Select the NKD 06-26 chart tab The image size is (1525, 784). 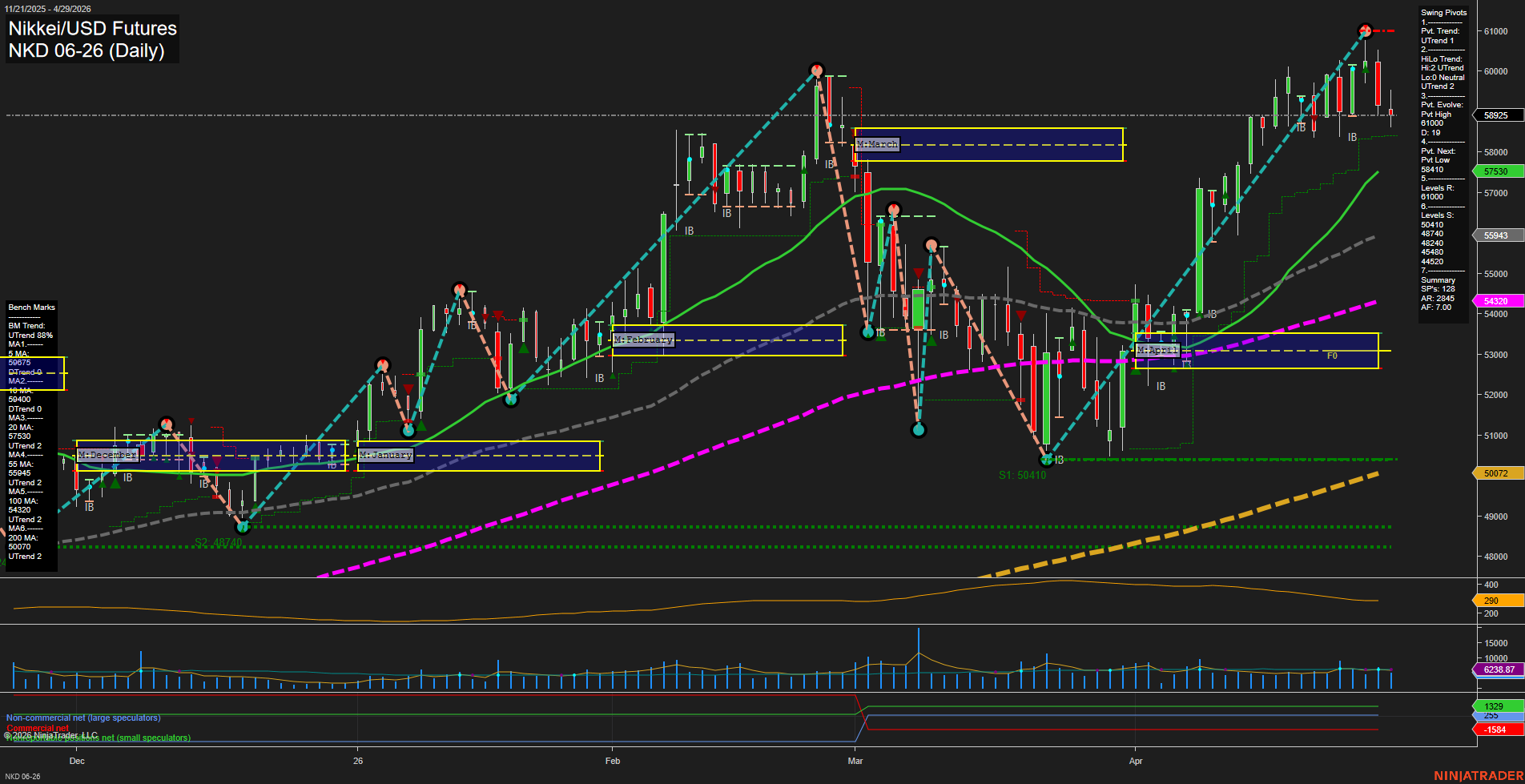(x=23, y=776)
